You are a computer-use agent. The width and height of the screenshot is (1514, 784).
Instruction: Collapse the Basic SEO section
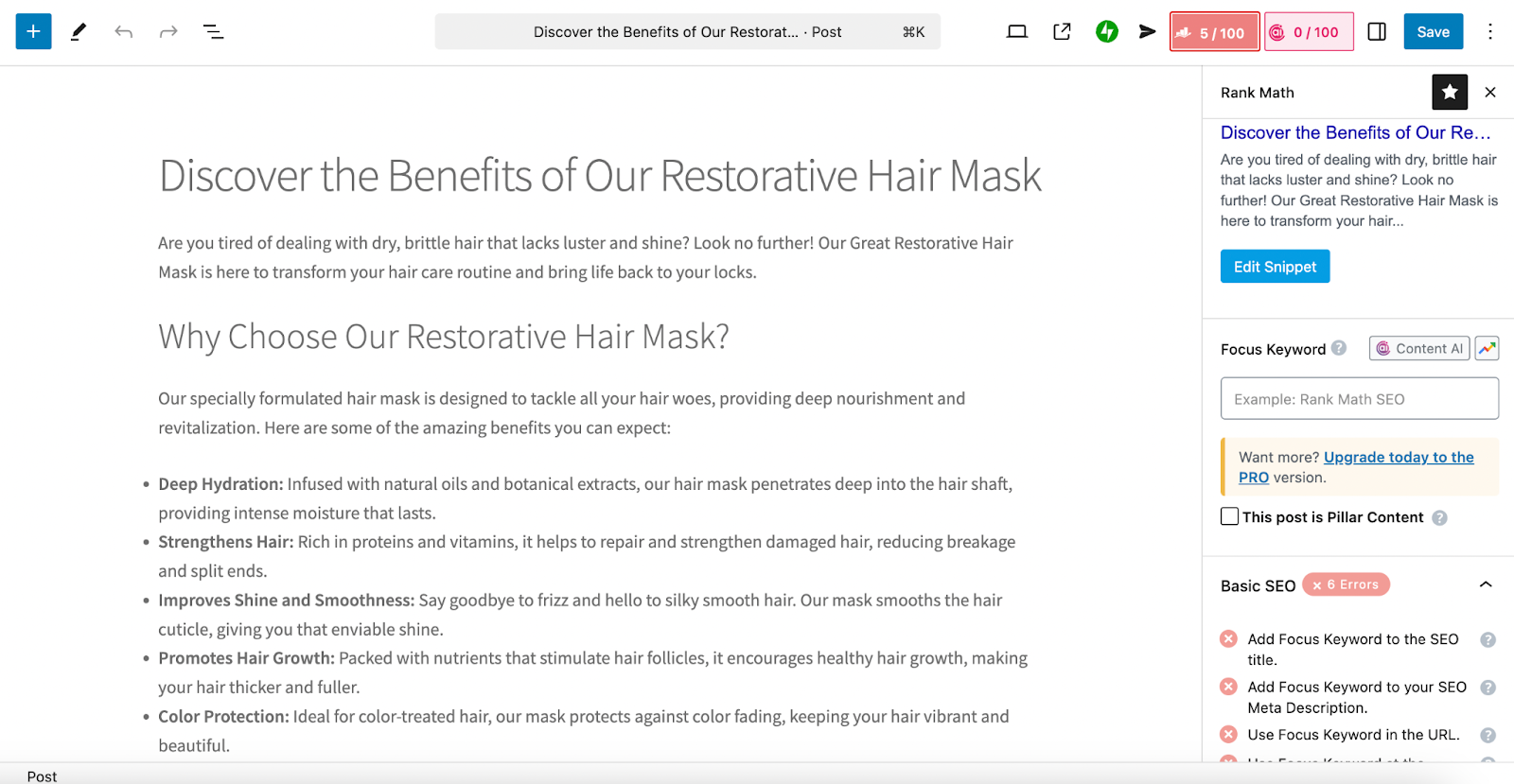pos(1486,584)
